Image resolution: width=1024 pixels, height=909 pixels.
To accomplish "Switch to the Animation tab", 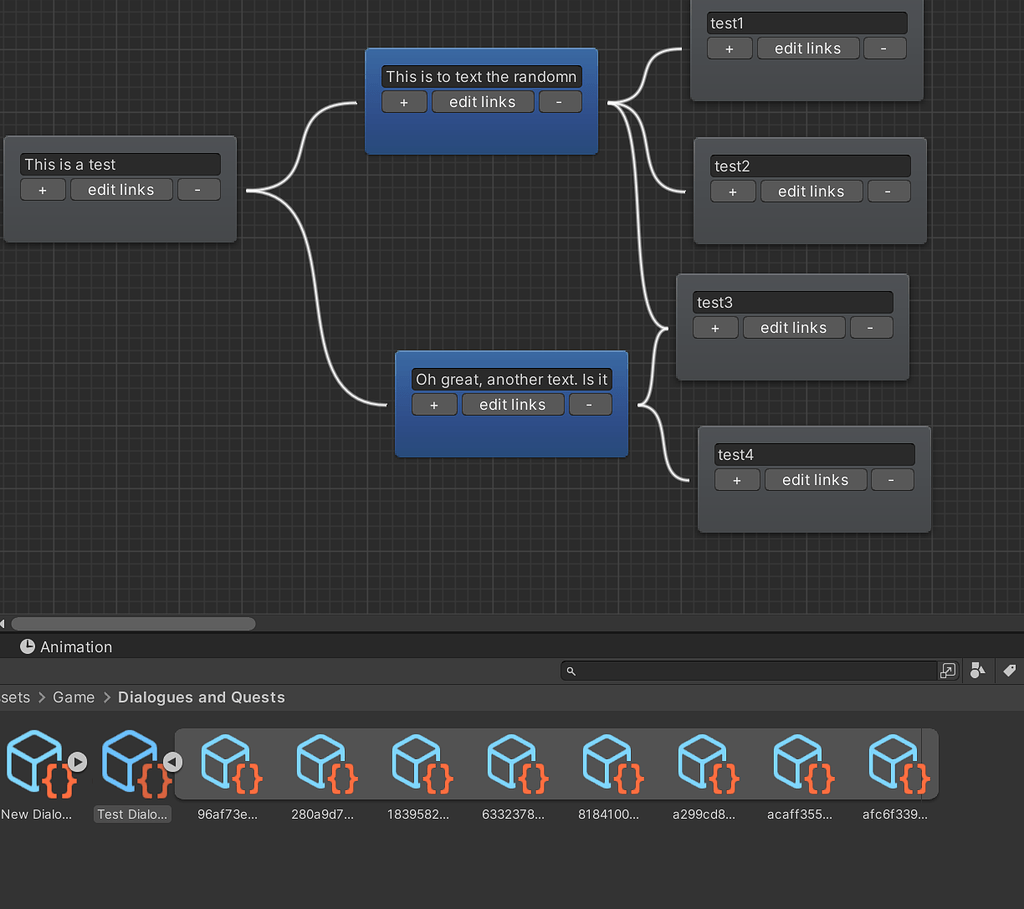I will pyautogui.click(x=65, y=646).
